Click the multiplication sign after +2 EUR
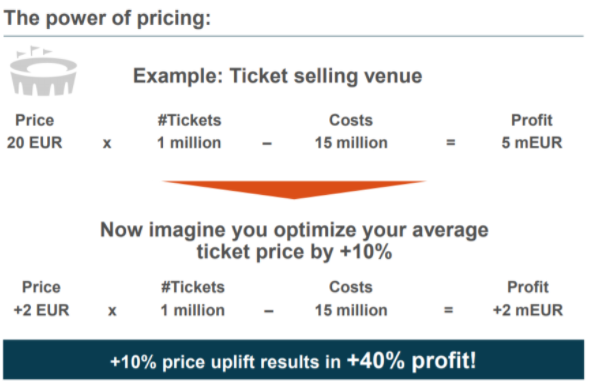590x386 pixels. [112, 311]
